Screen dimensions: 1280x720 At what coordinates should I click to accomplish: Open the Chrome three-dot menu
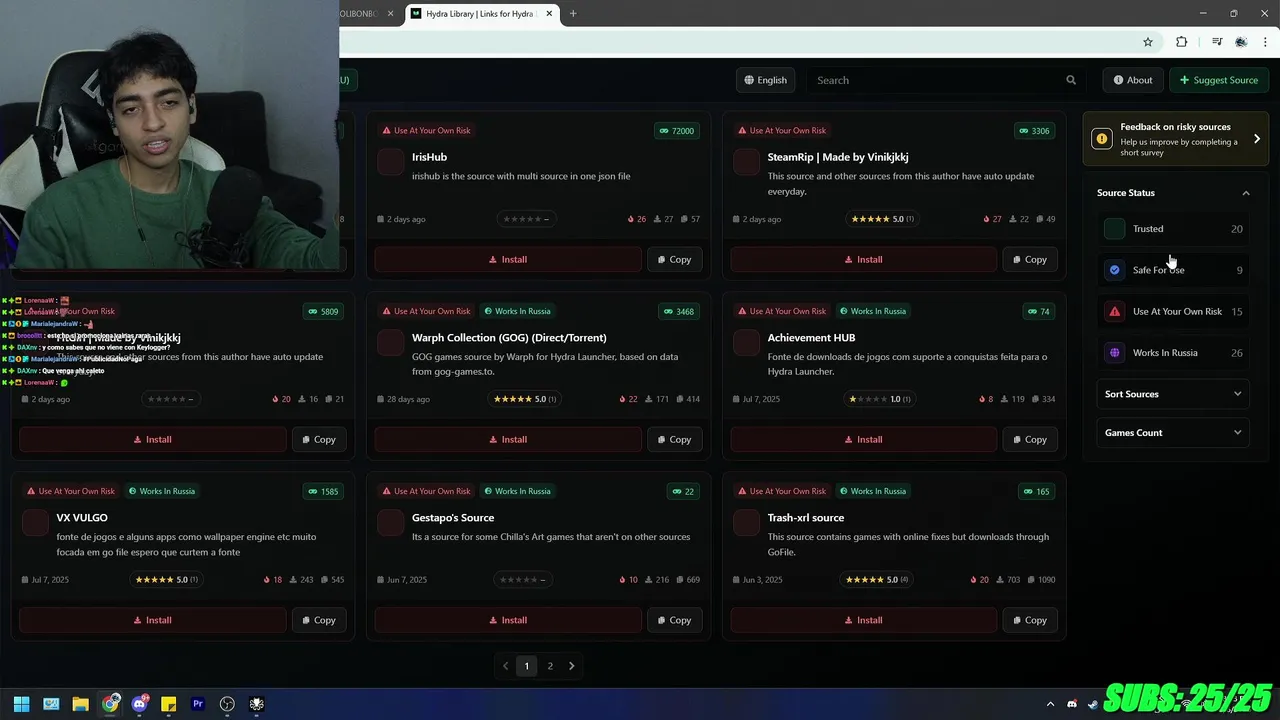click(x=1264, y=42)
